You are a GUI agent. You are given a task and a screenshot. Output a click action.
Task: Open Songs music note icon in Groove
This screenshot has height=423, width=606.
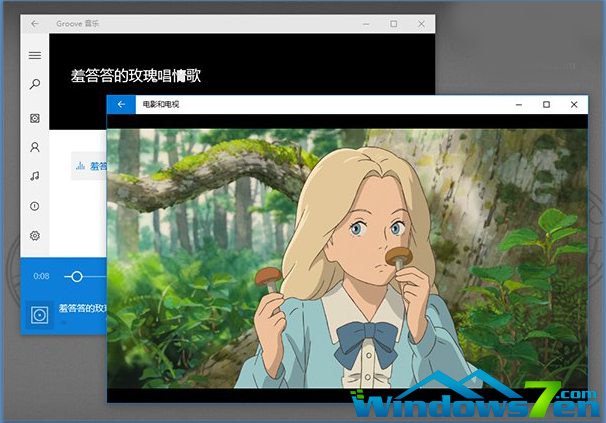(x=35, y=176)
